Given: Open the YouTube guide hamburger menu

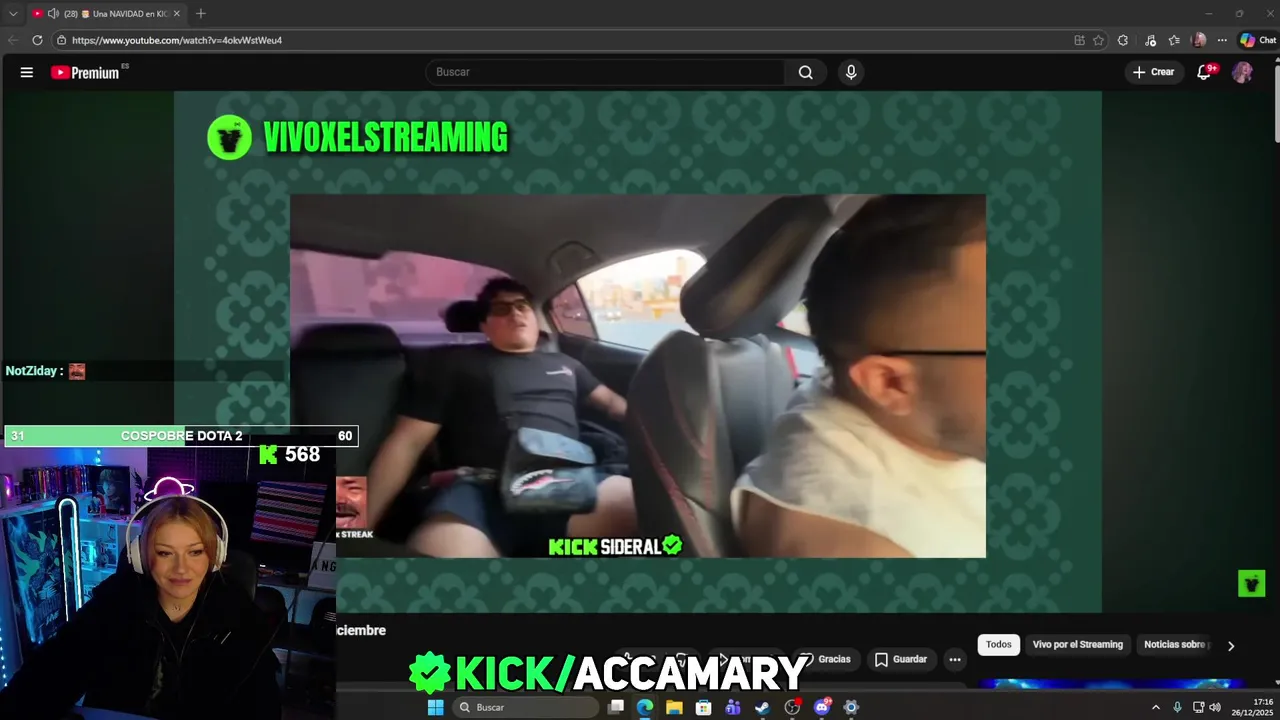Looking at the screenshot, I should pyautogui.click(x=27, y=72).
